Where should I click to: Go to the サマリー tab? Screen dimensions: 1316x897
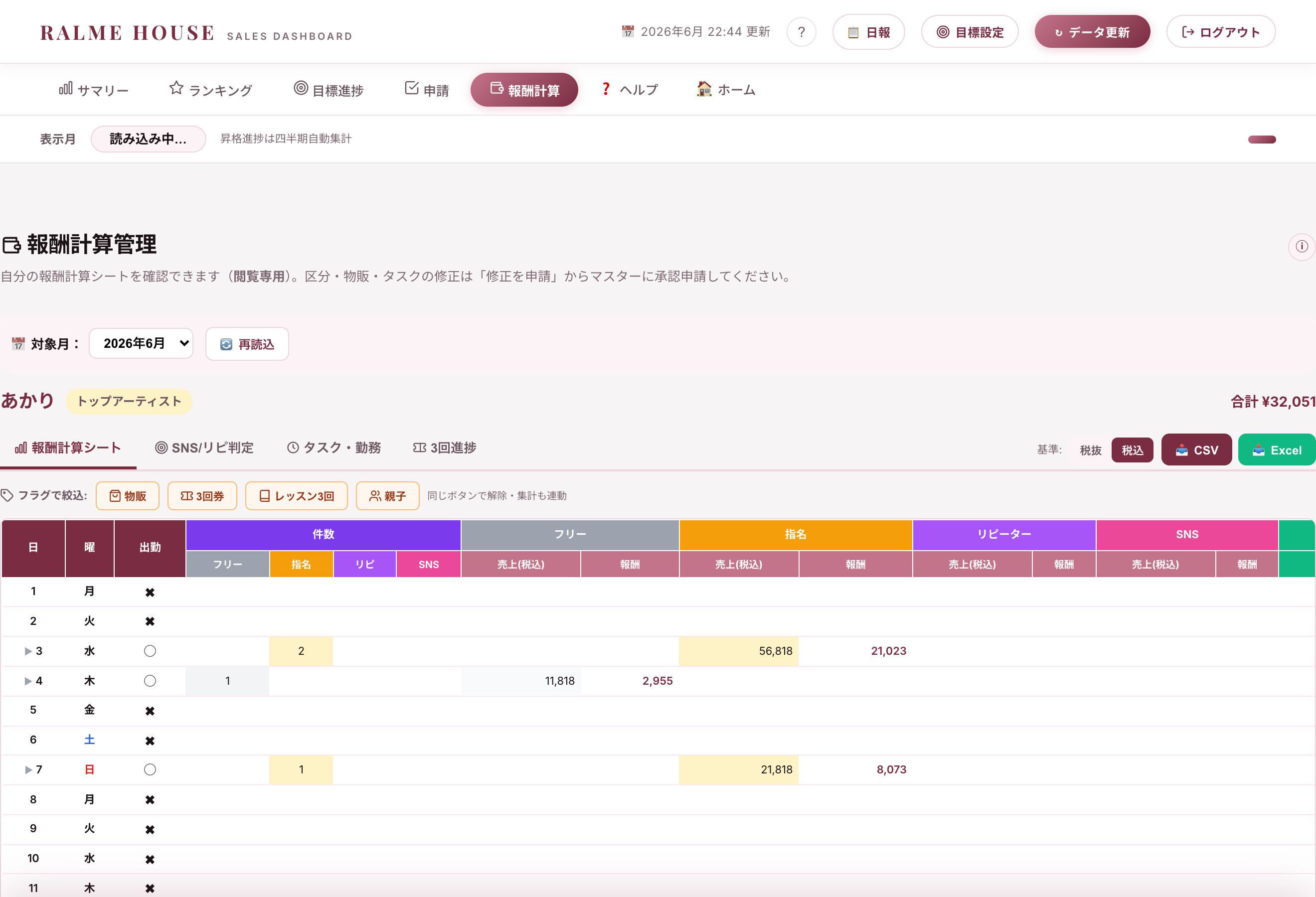(94, 89)
